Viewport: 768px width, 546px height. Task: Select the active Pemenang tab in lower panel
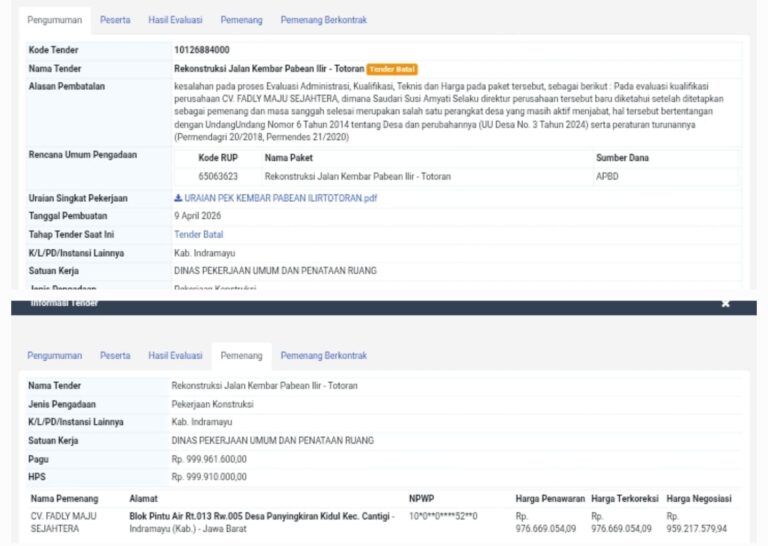[x=241, y=356]
